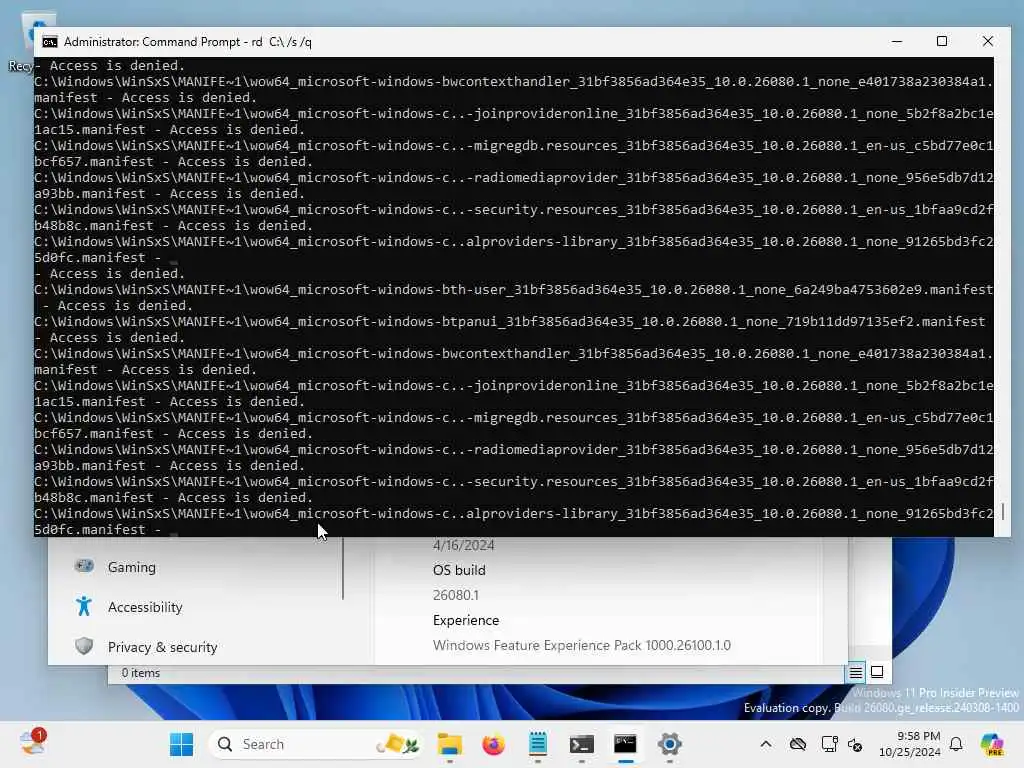Select the Windows Feature Experience Pack text
This screenshot has width=1024, height=768.
581,645
